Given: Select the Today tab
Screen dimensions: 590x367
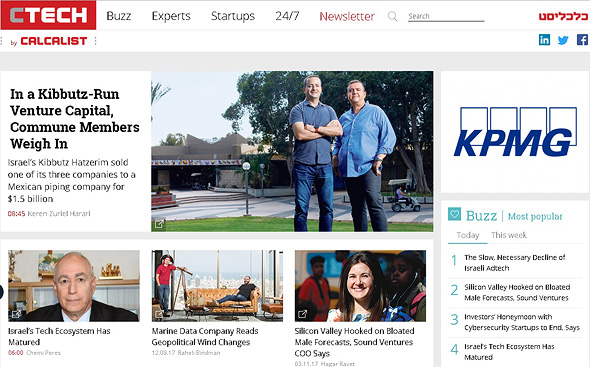Looking at the screenshot, I should point(468,235).
